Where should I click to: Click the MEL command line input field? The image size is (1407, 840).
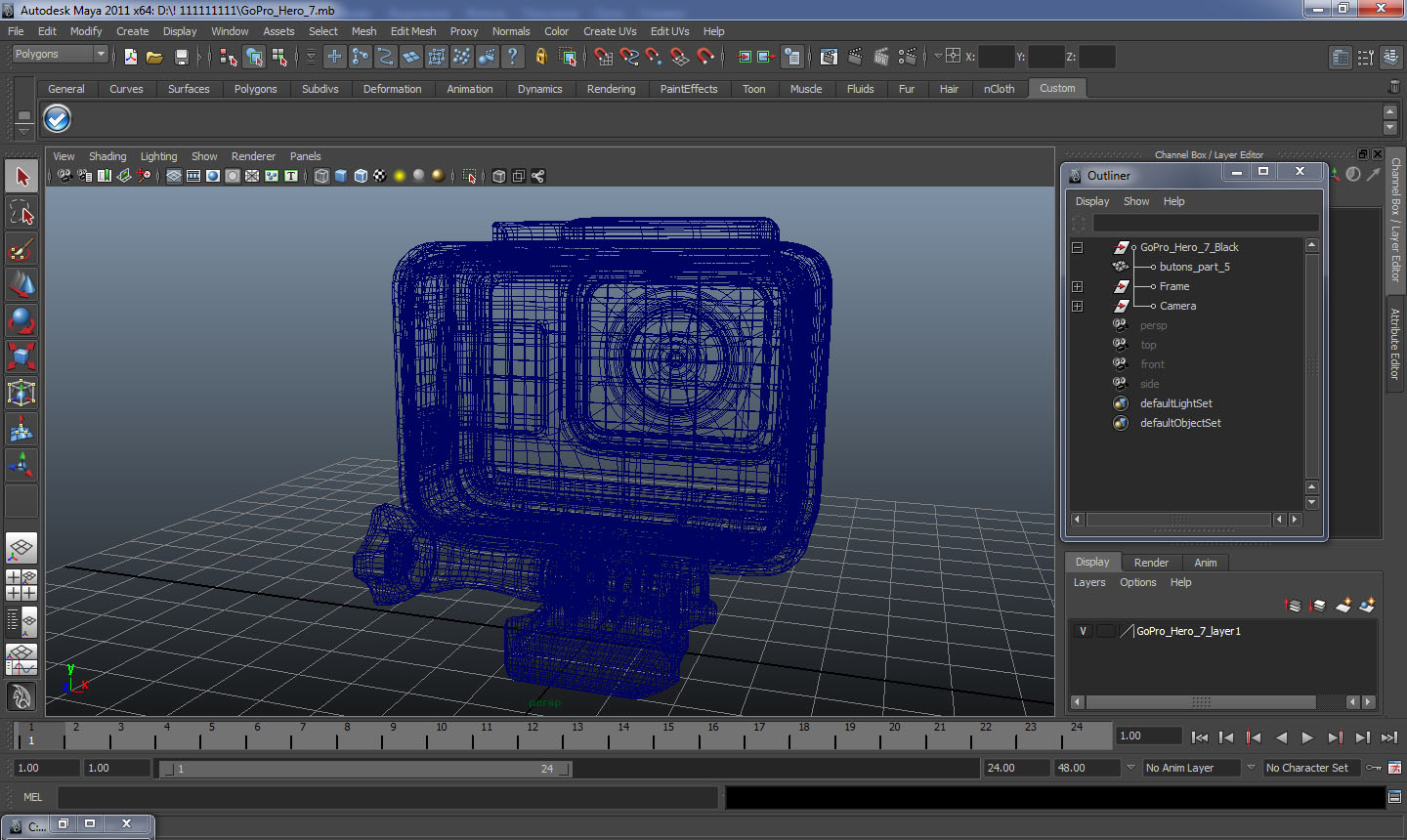(388, 797)
